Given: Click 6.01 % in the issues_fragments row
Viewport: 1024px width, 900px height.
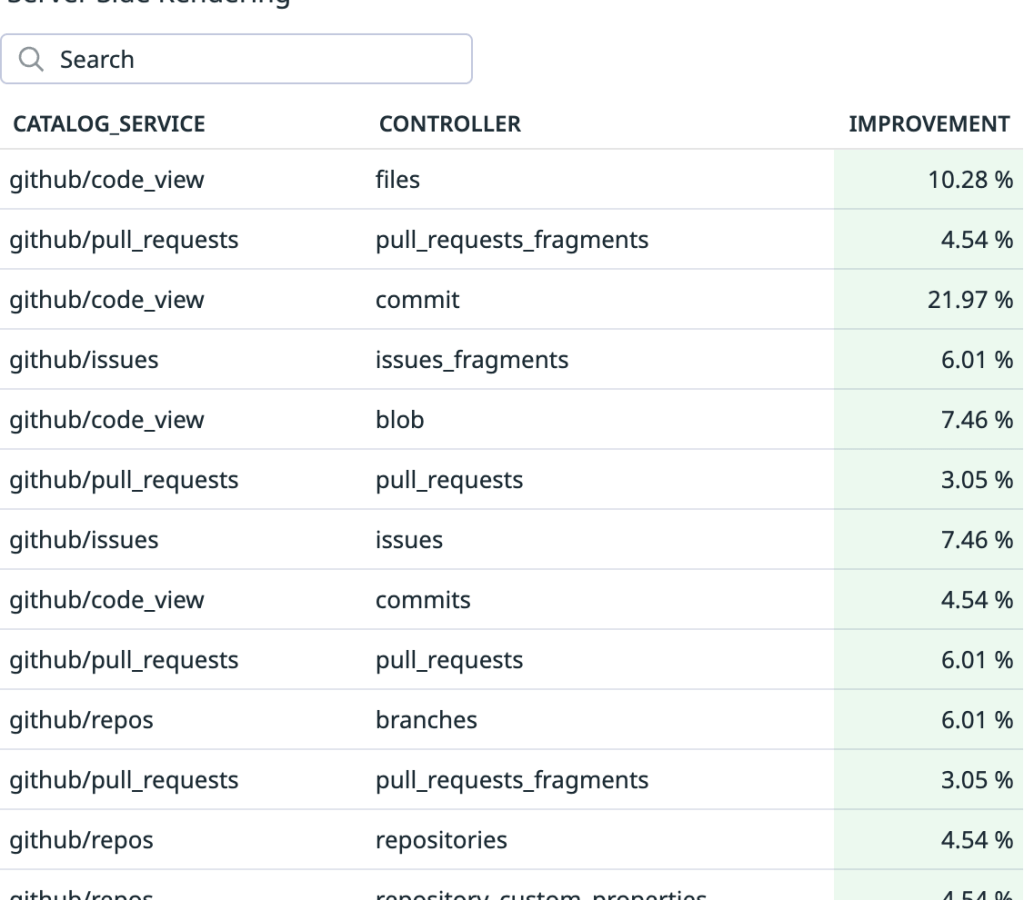Looking at the screenshot, I should coord(977,360).
